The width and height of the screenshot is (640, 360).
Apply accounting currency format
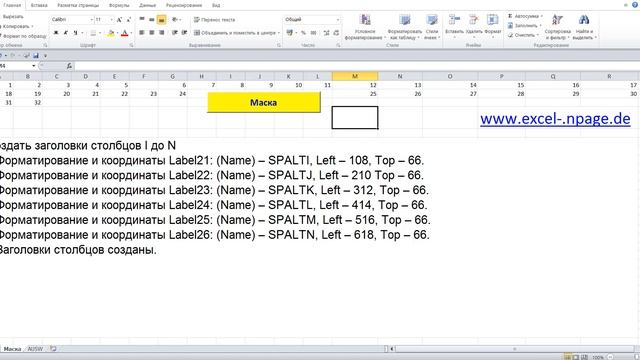point(289,33)
